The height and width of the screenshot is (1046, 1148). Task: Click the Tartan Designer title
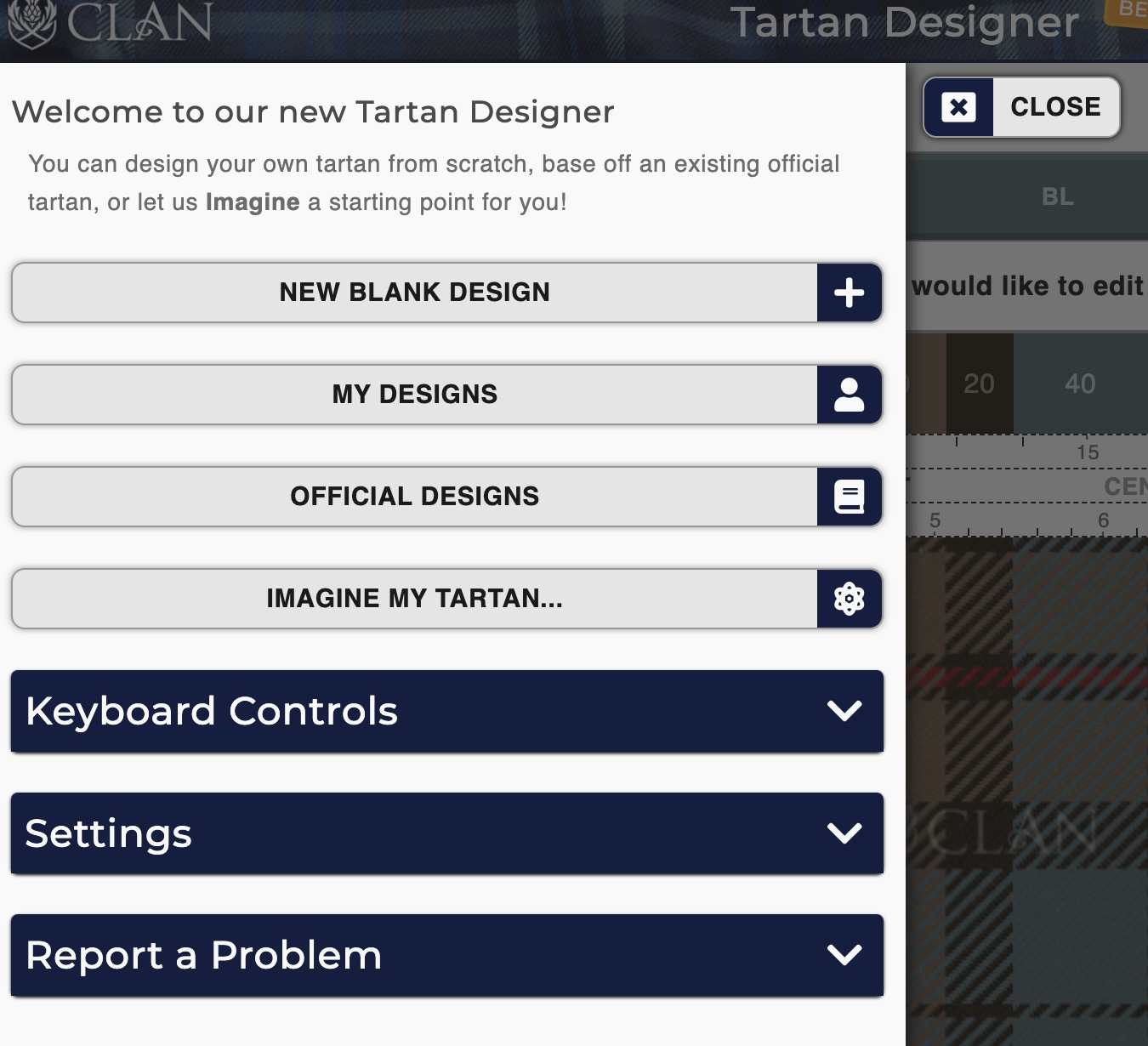point(907,23)
